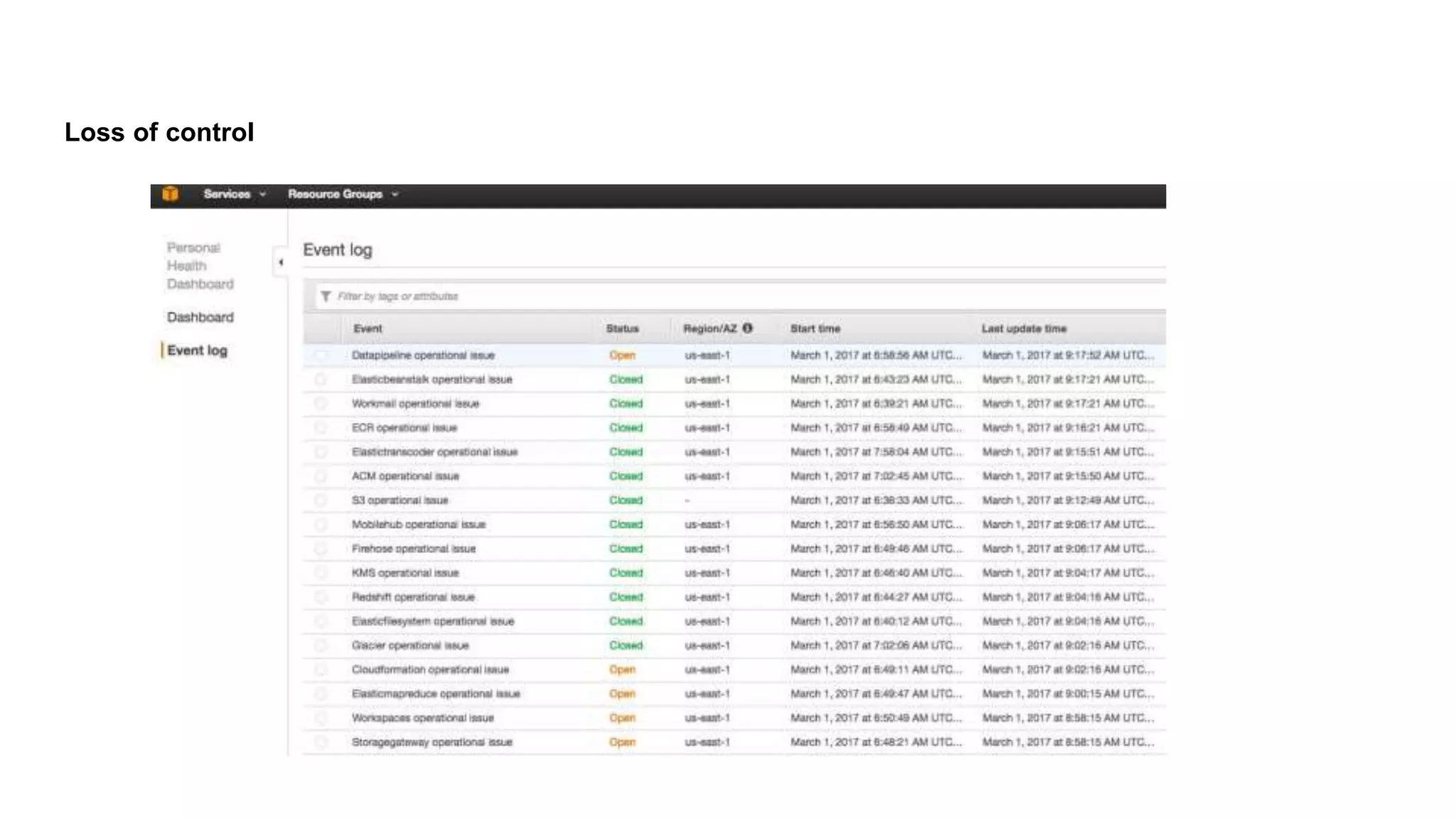Select the S3 operational issue radio

(321, 500)
